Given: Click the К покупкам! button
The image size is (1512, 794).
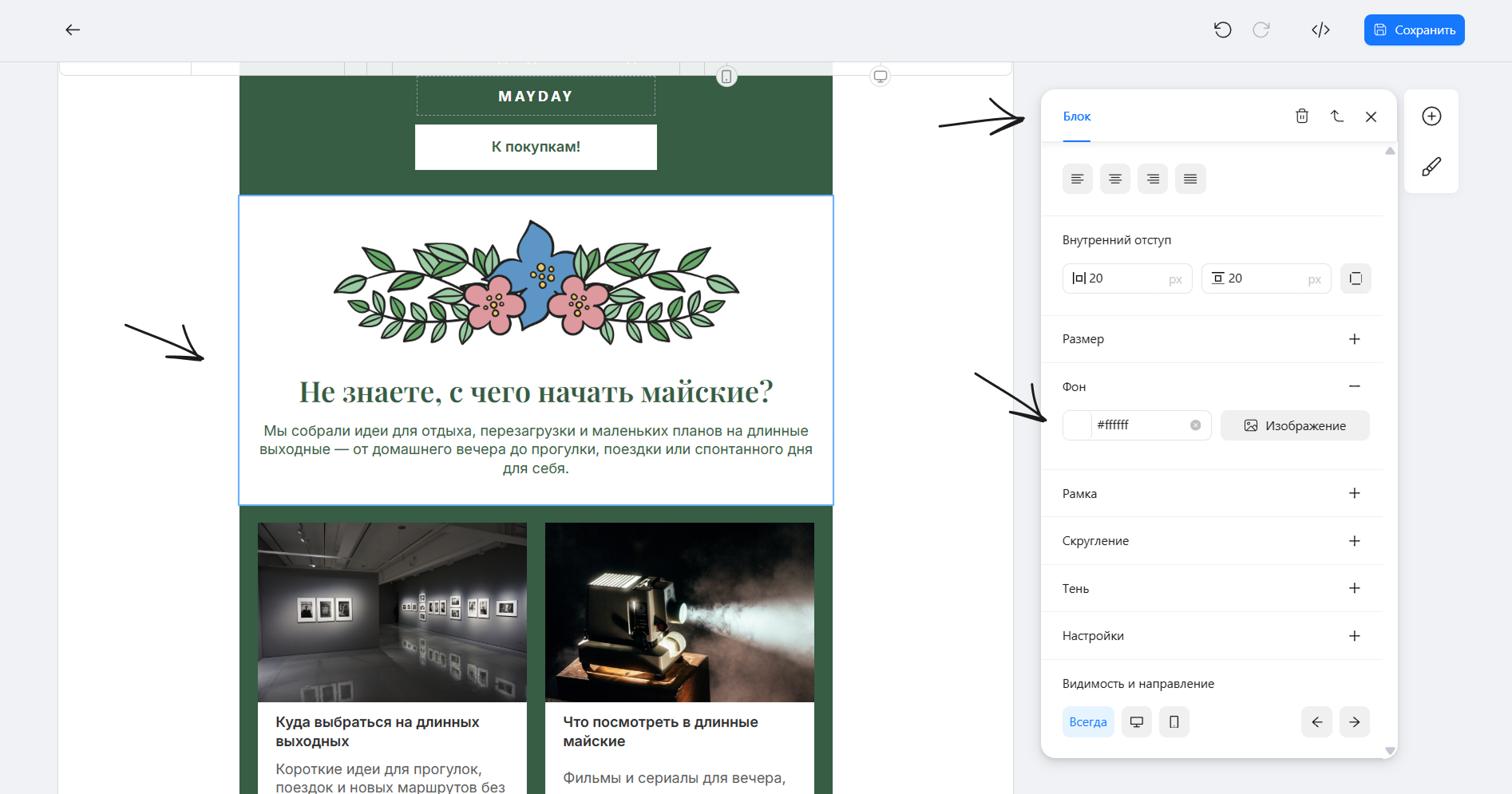Looking at the screenshot, I should (x=536, y=147).
